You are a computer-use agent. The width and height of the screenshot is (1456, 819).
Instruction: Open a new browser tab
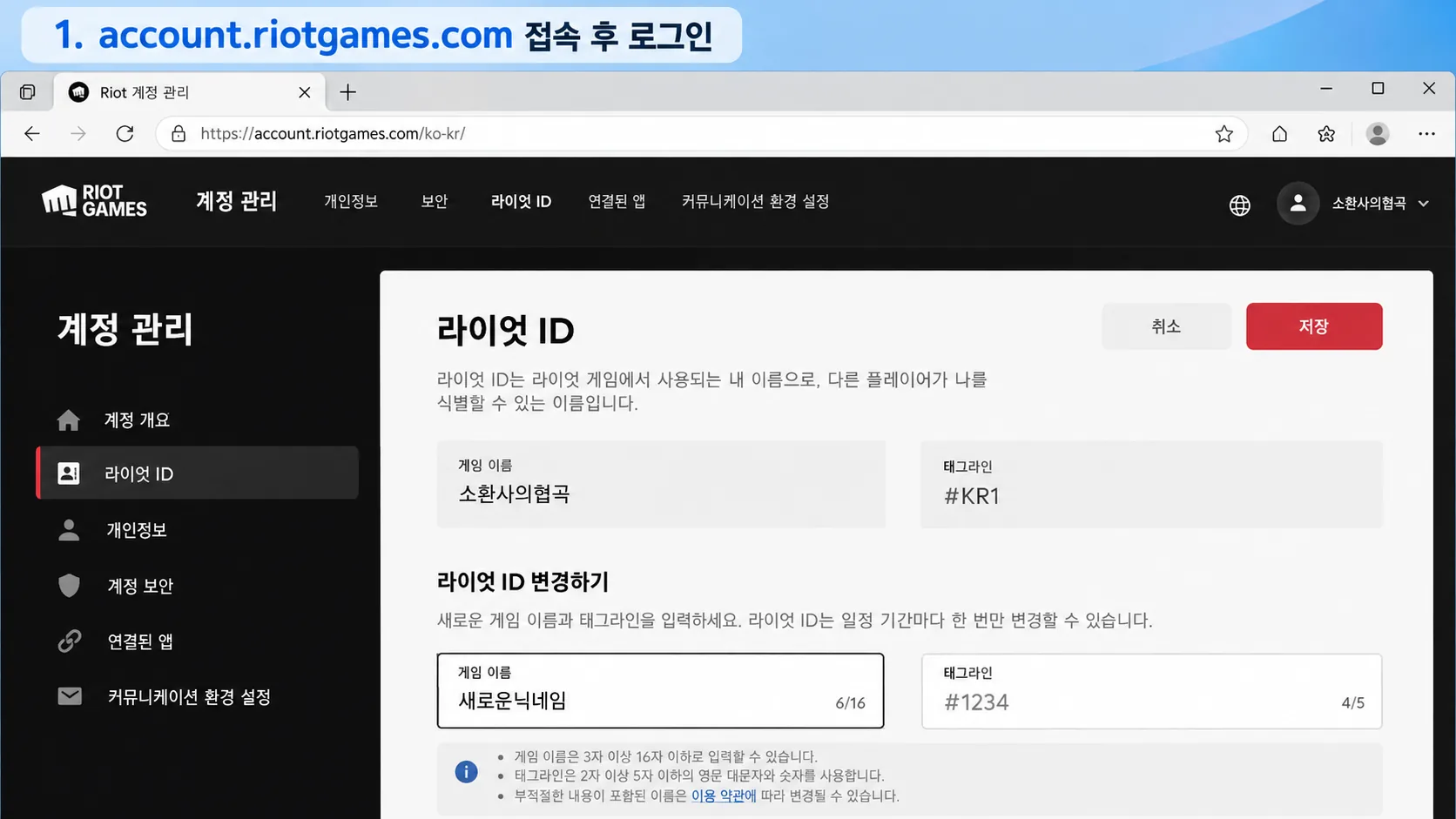coord(347,92)
